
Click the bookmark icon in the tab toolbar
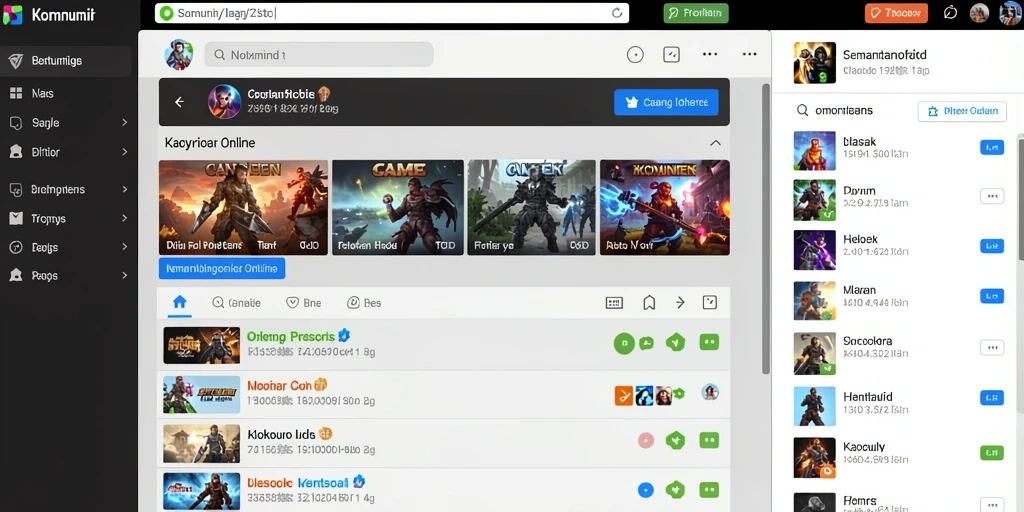coord(649,302)
